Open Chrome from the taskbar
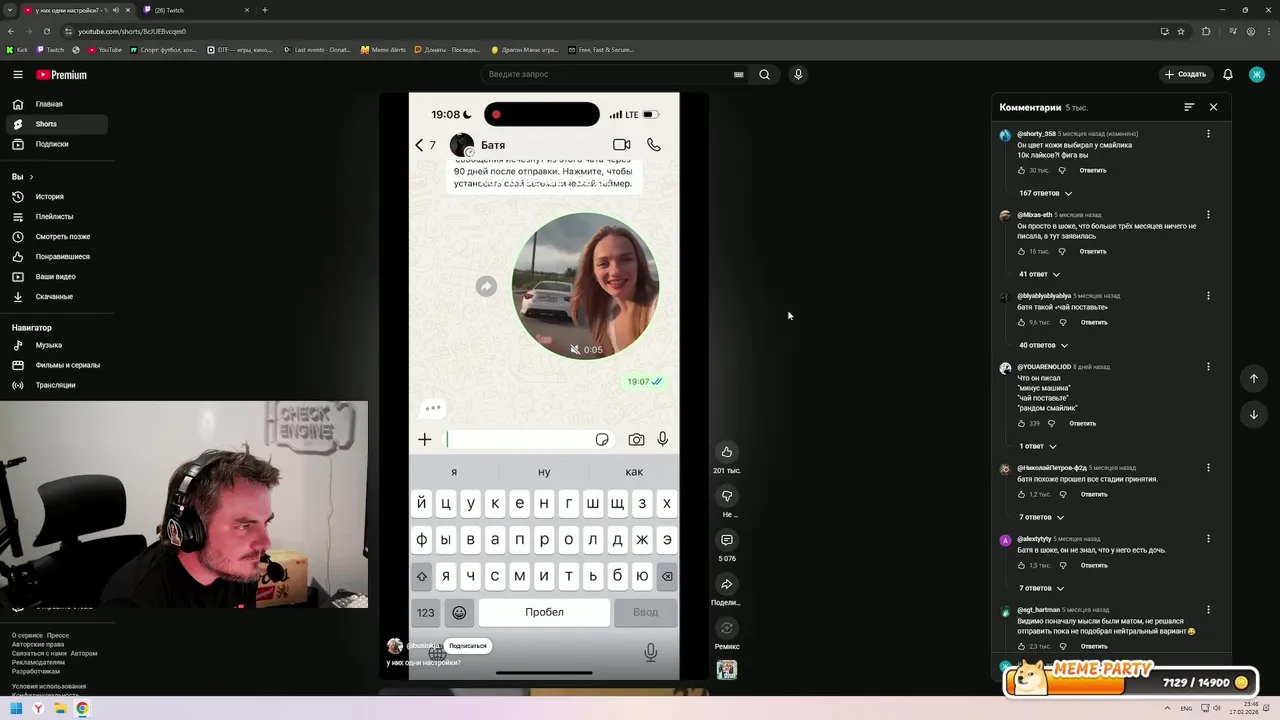 (82, 709)
